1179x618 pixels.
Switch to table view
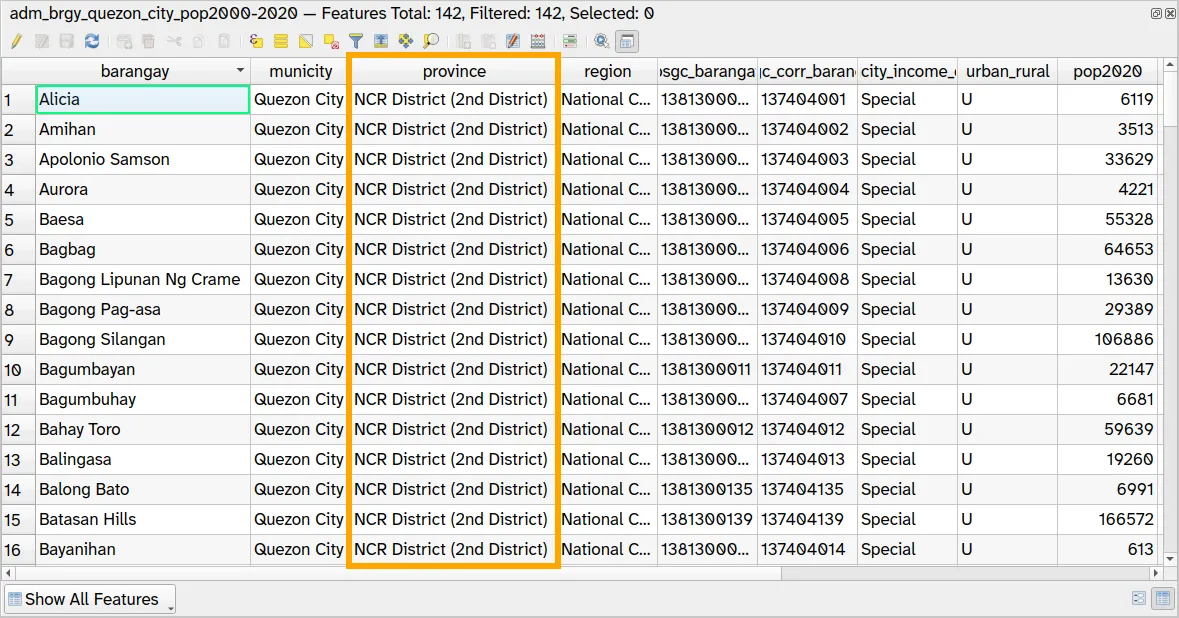tap(1162, 599)
